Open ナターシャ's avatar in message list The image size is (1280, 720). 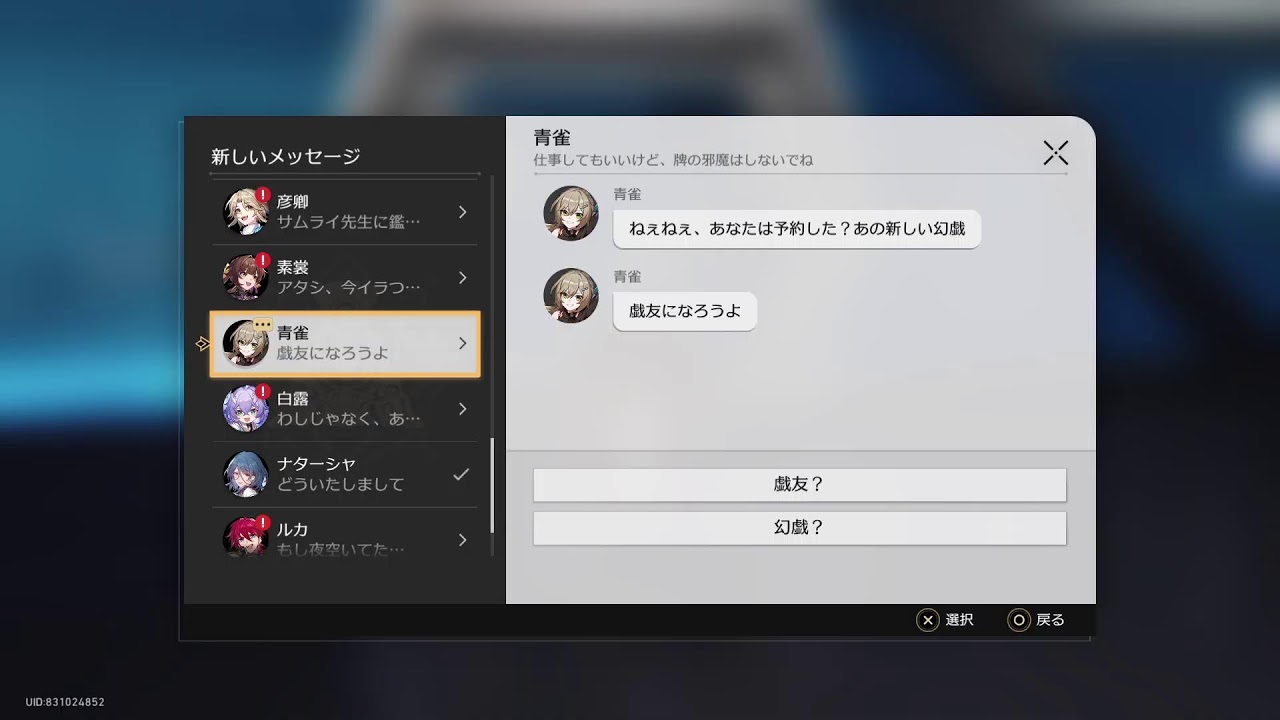(245, 474)
